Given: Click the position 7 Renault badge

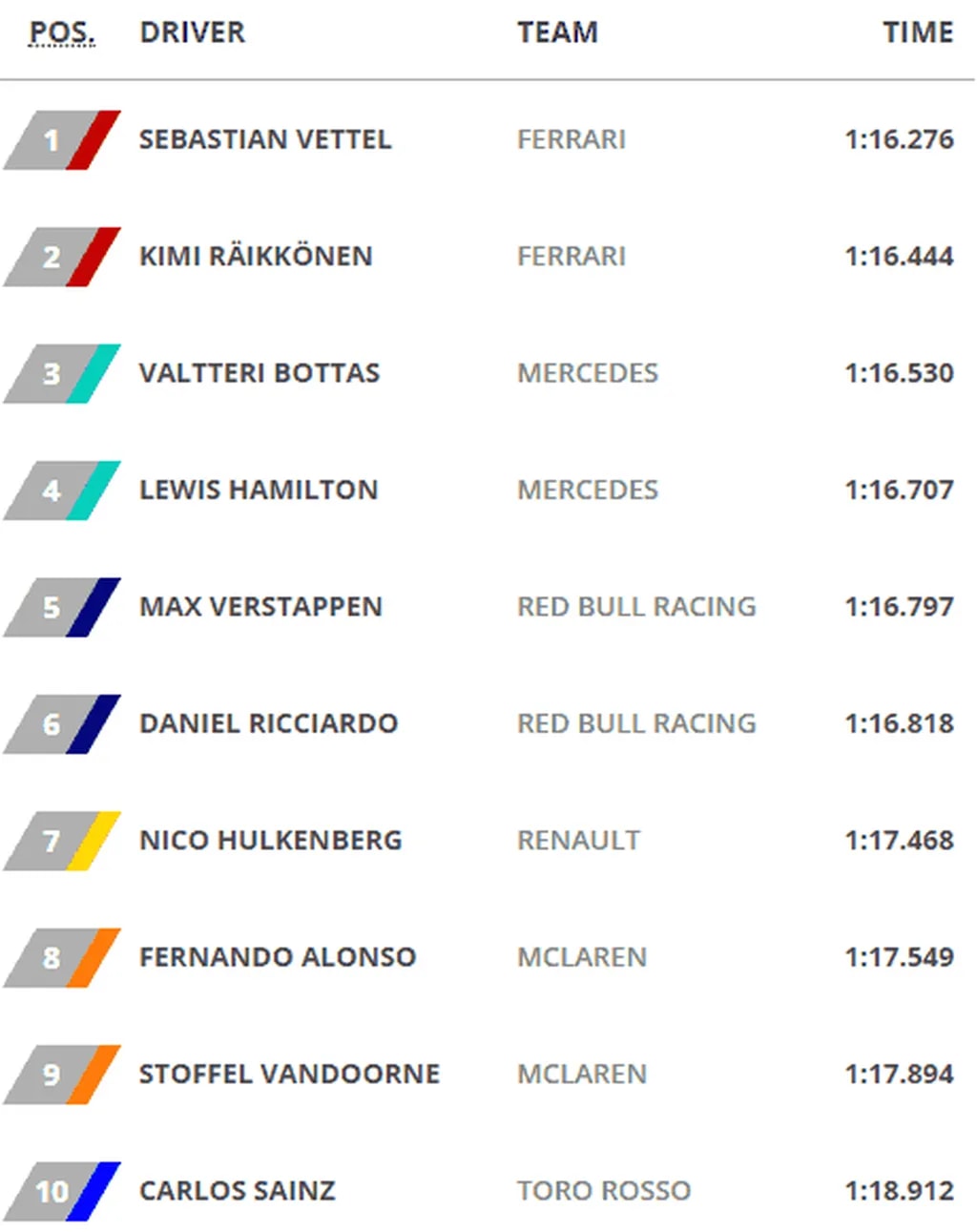Looking at the screenshot, I should pos(63,841).
